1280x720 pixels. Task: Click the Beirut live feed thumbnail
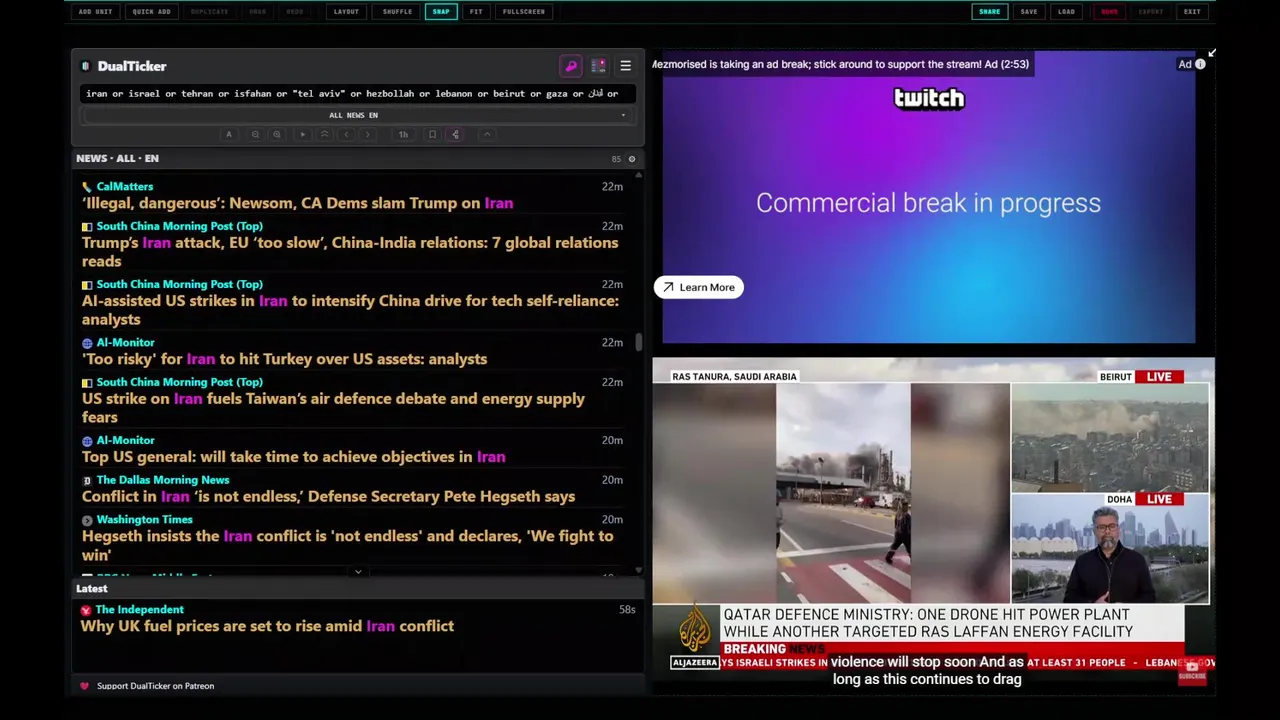coord(1109,438)
